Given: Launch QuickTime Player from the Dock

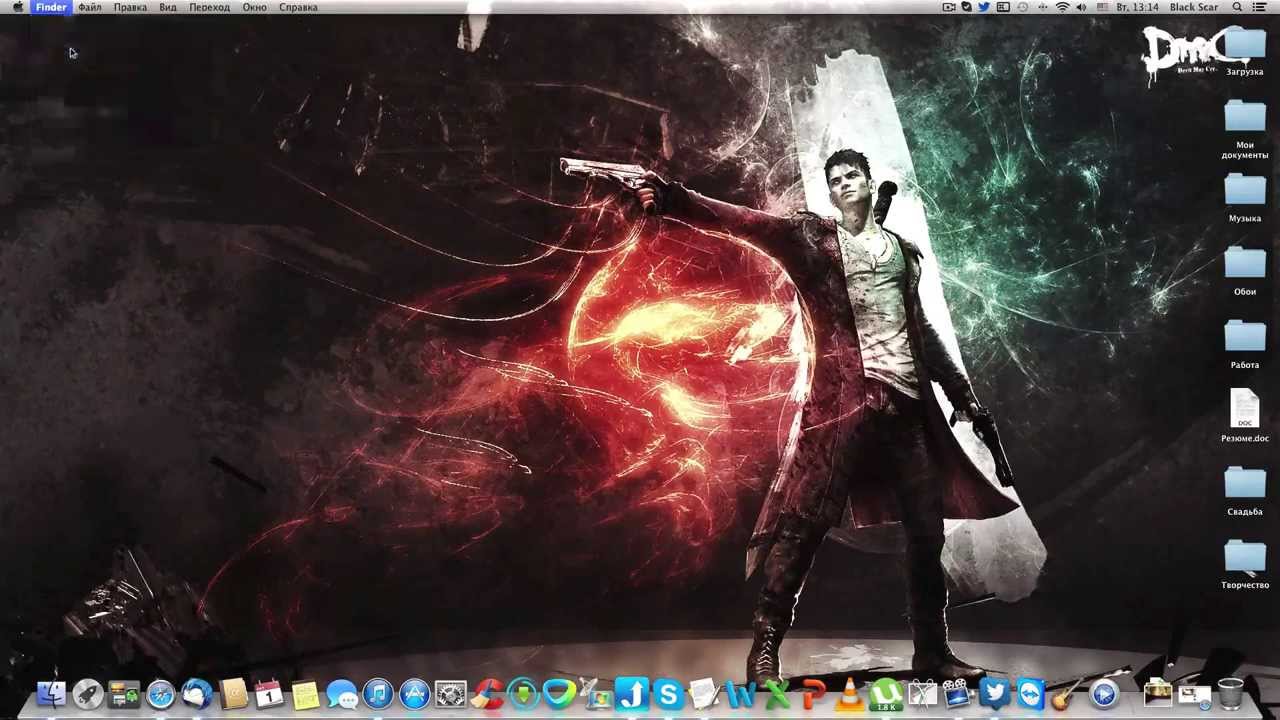Looking at the screenshot, I should point(1103,694).
